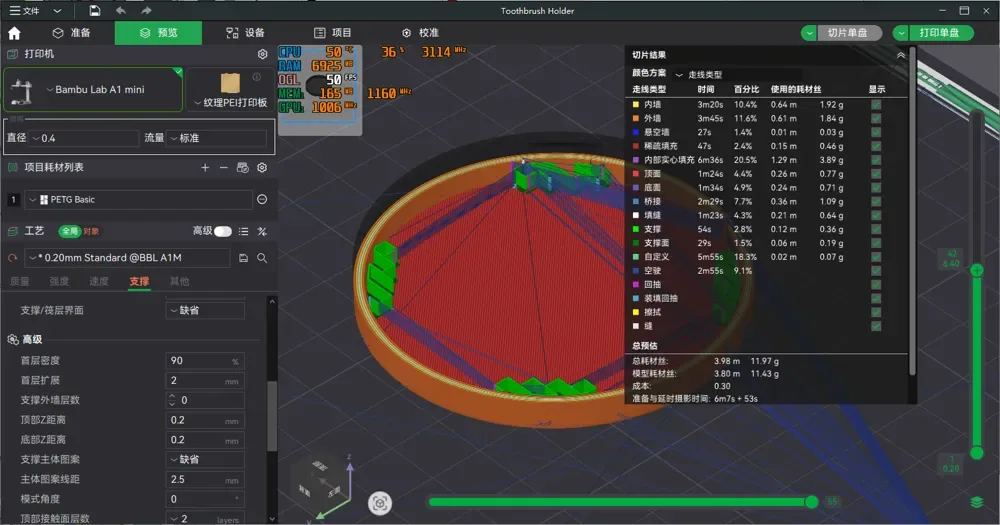
Task: Open the PETG Basic filament dropdown
Action: coord(138,200)
